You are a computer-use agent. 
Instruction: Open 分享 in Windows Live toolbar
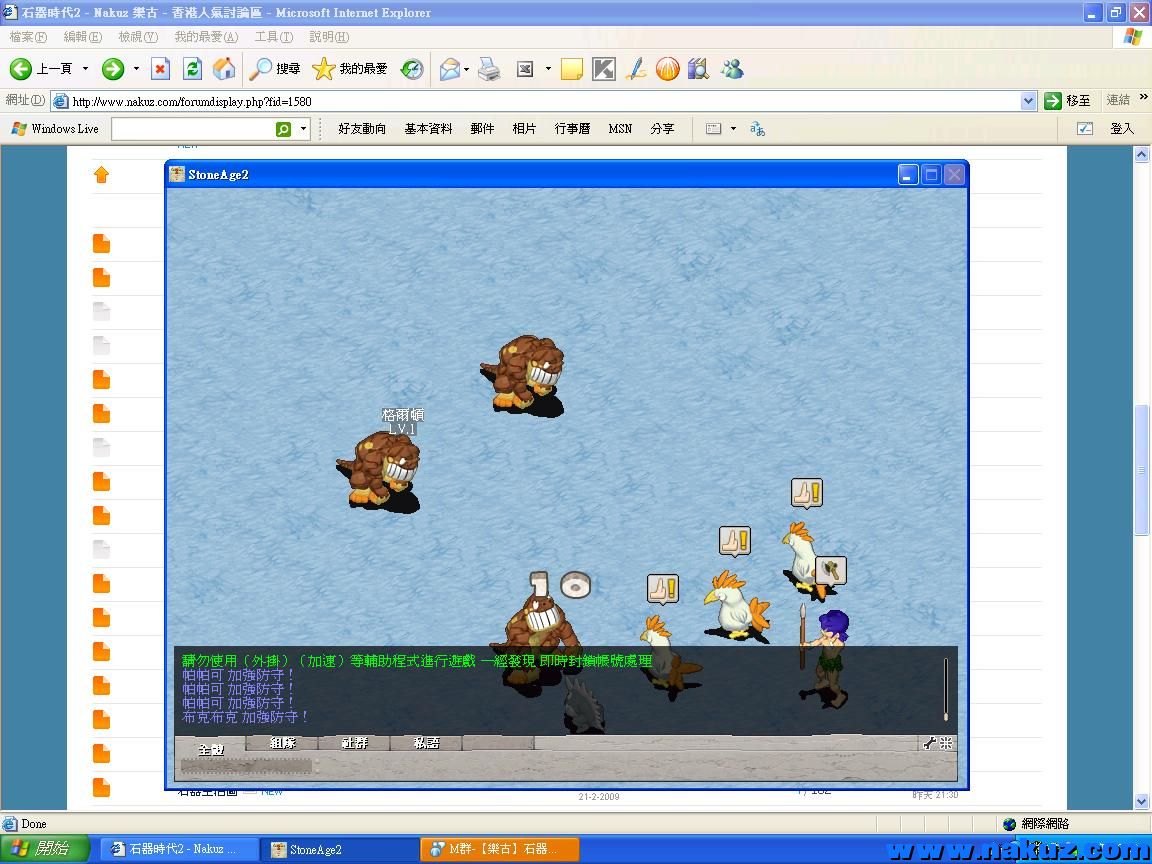(x=662, y=129)
